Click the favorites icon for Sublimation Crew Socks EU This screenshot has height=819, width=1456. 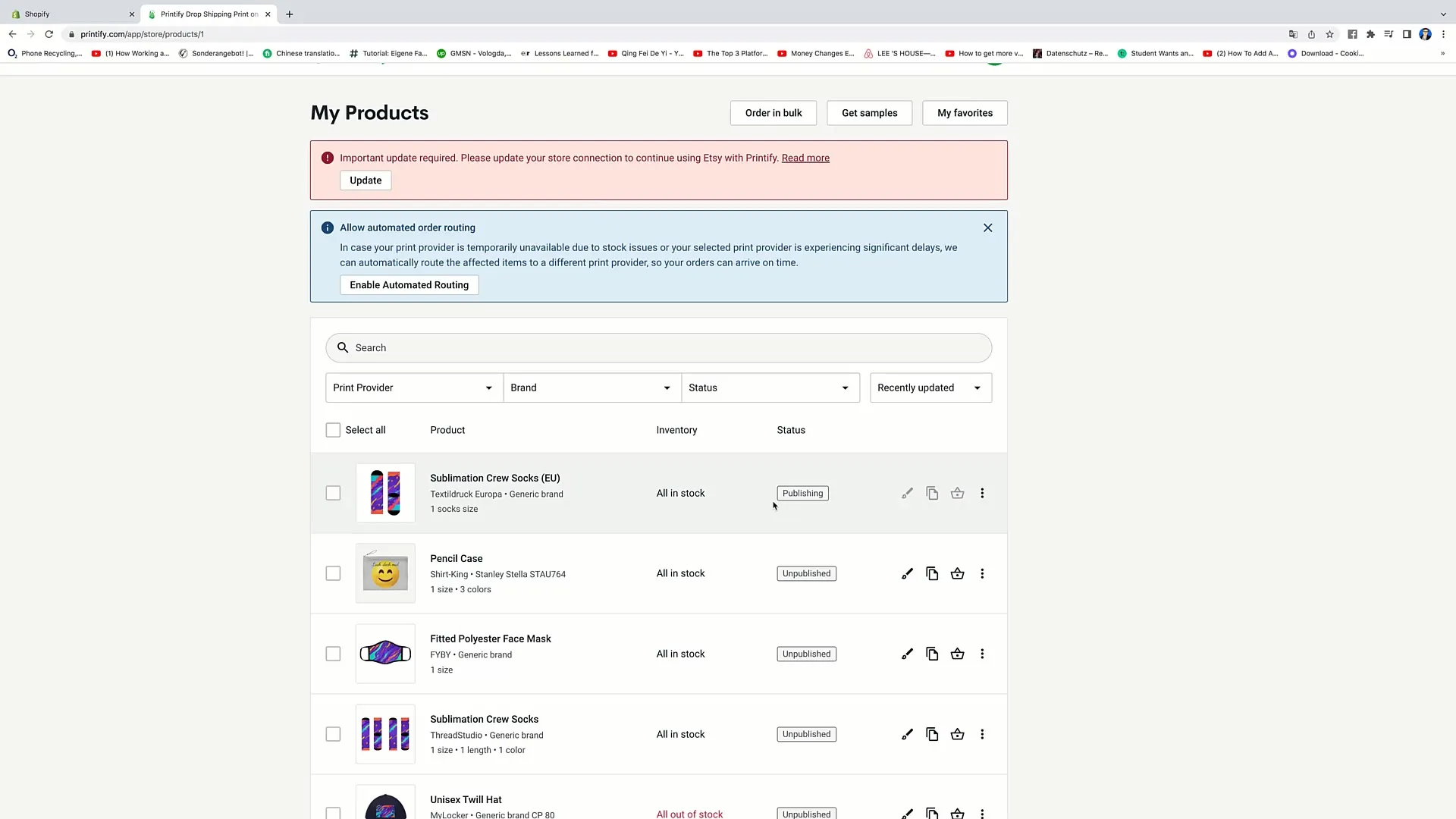coord(957,493)
